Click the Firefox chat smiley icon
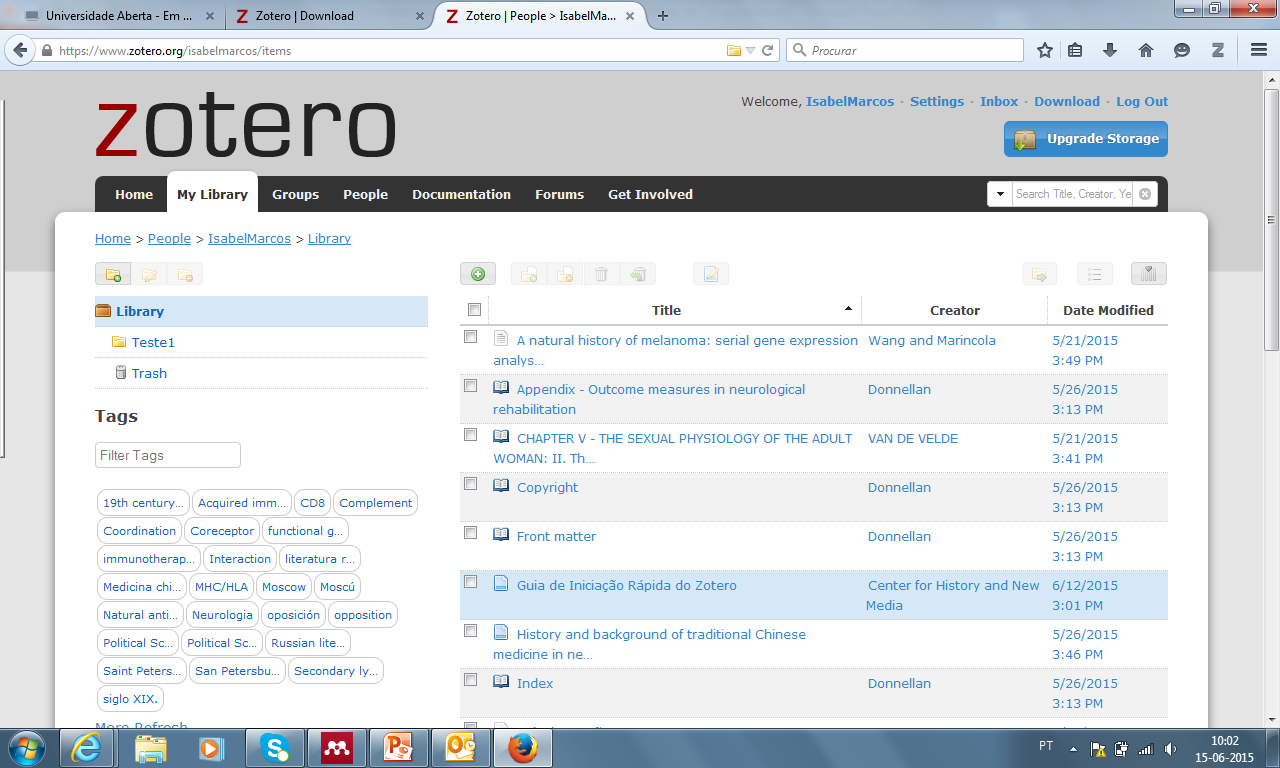 (x=1182, y=50)
